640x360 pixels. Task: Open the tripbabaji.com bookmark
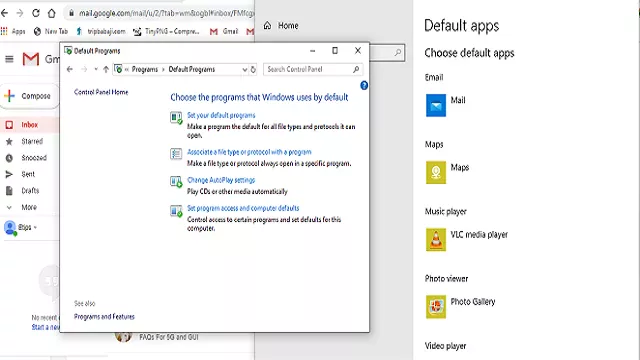click(100, 31)
